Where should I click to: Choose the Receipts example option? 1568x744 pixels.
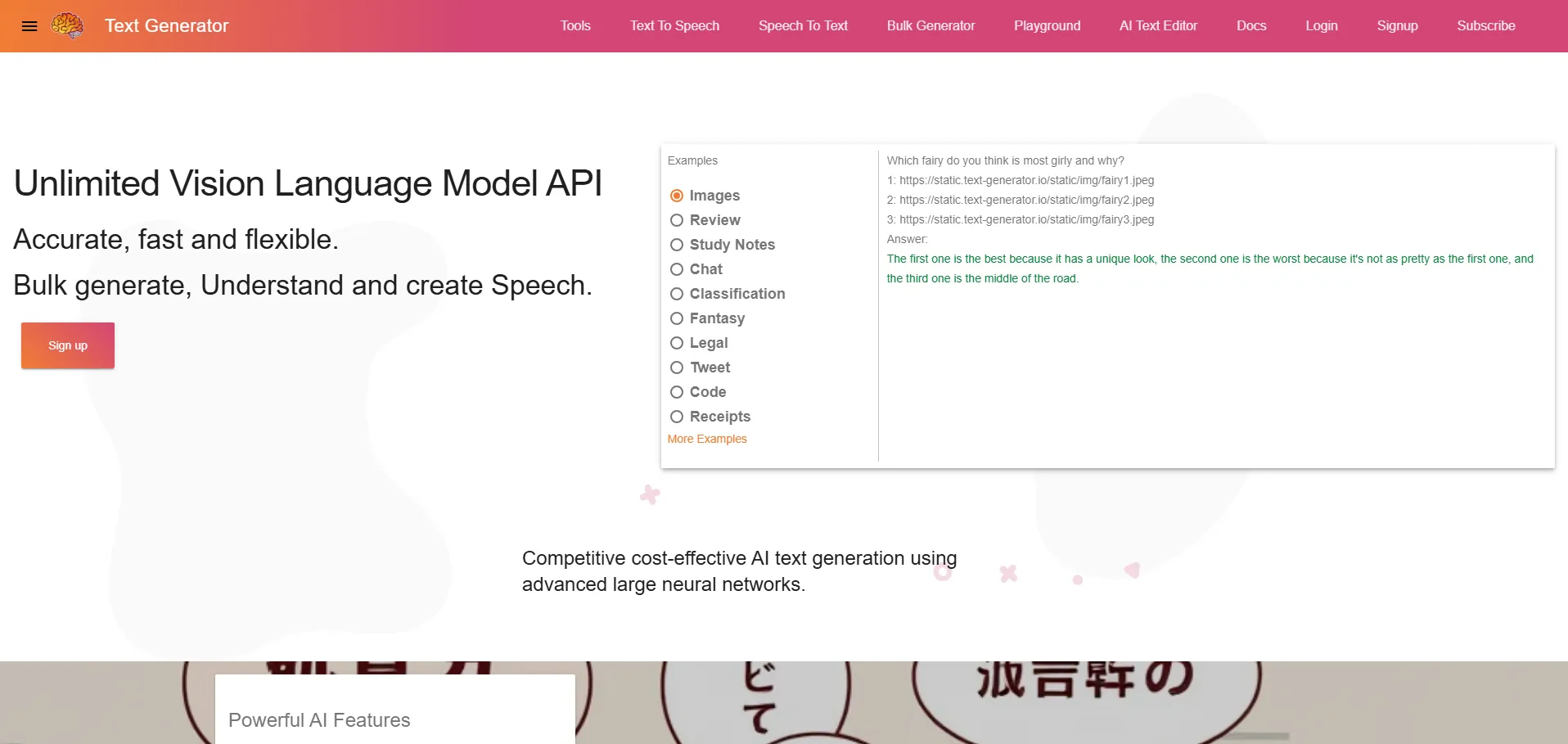tap(677, 417)
